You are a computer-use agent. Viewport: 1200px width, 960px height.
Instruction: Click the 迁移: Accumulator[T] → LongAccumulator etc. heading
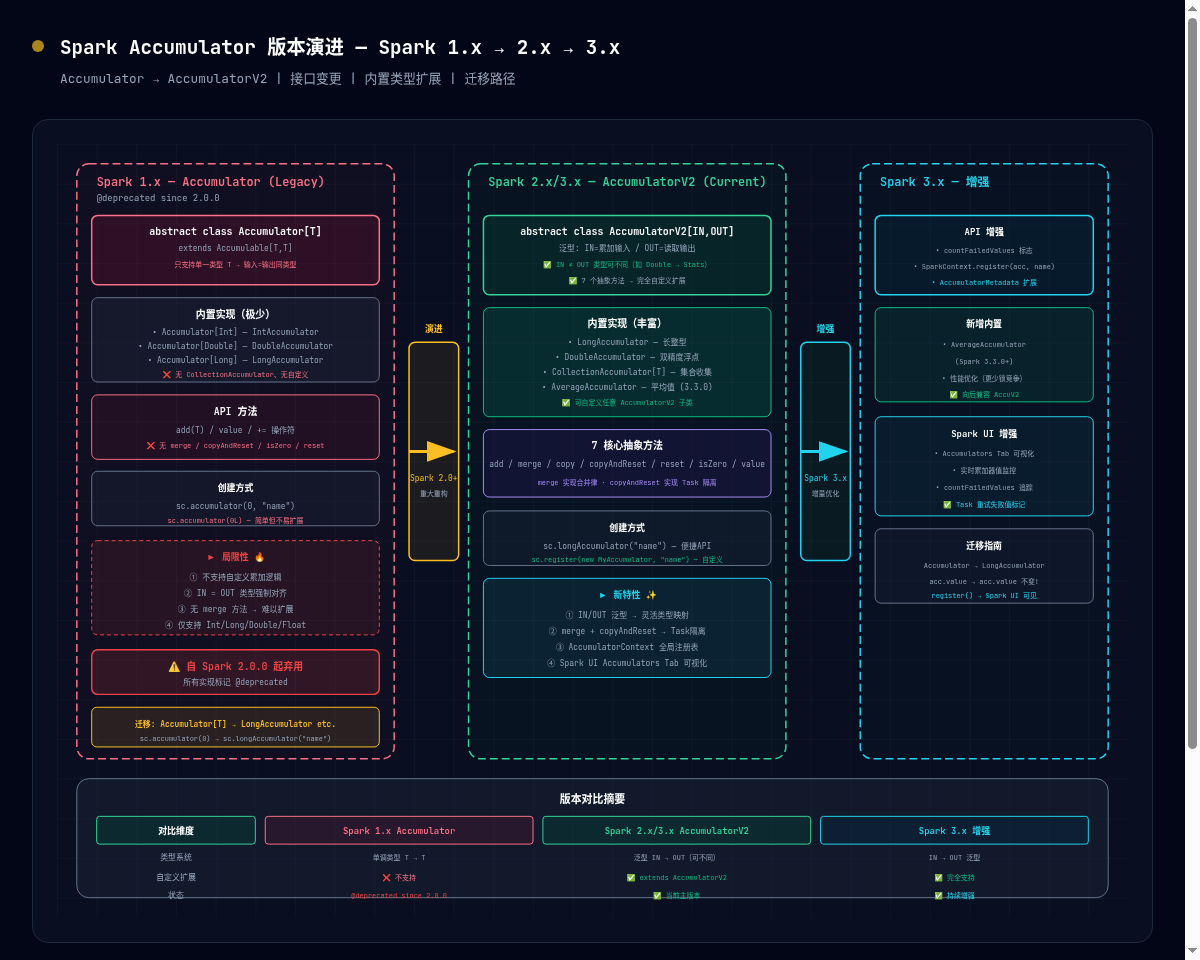click(x=235, y=724)
